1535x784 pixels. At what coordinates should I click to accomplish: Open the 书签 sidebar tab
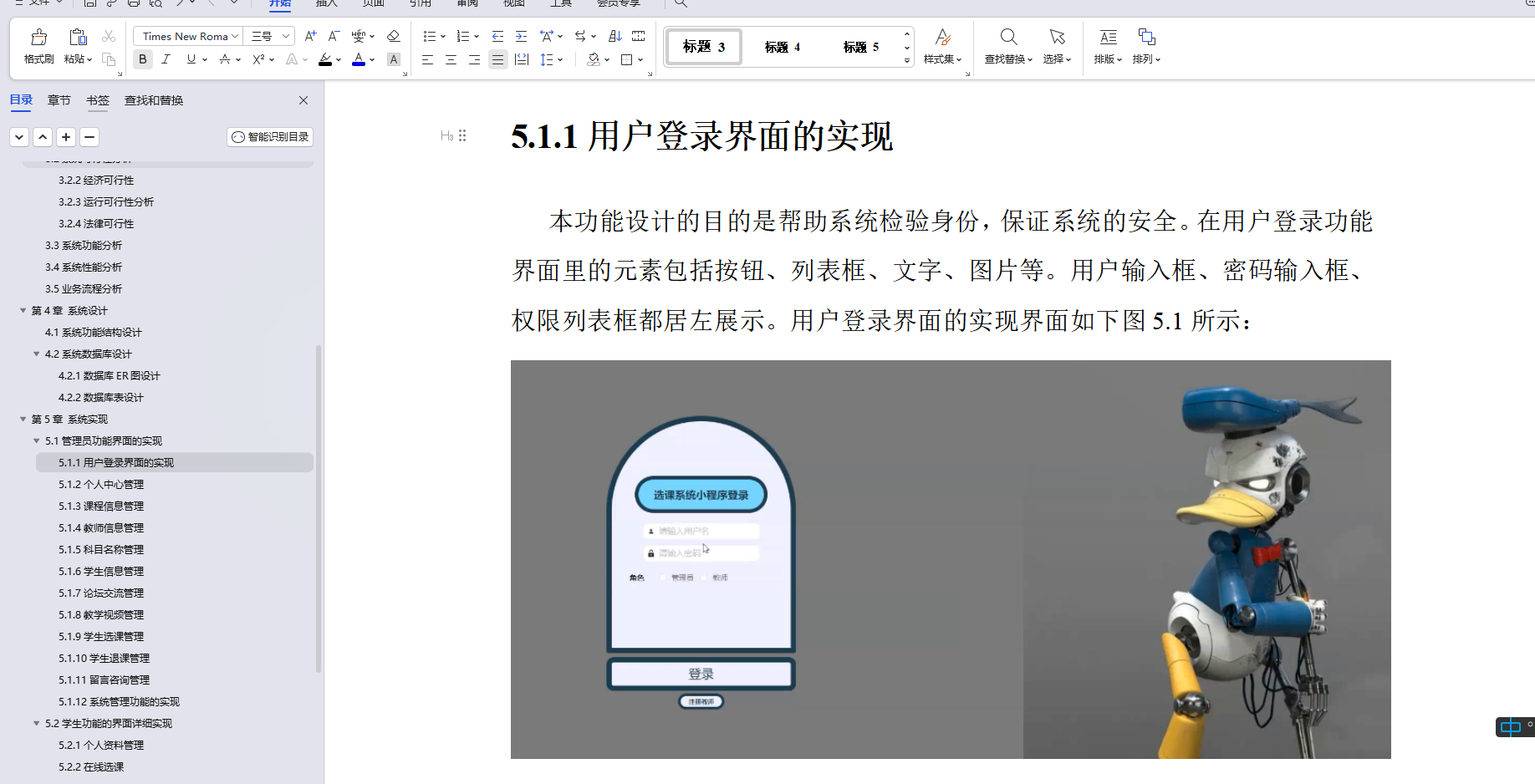[98, 99]
